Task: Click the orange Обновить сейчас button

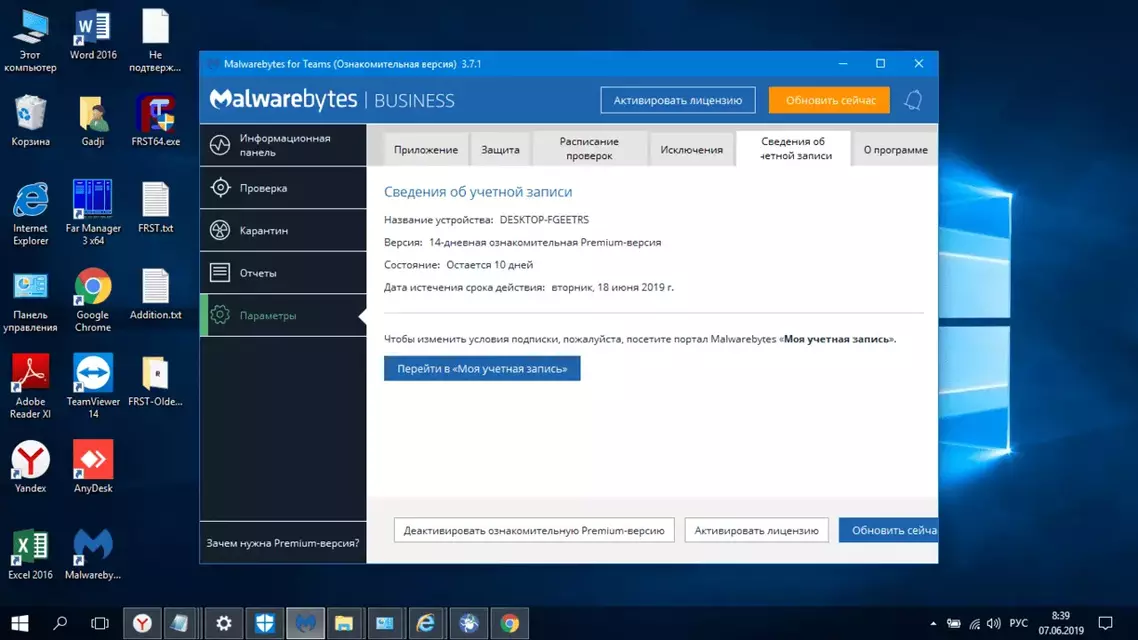Action: pos(830,100)
